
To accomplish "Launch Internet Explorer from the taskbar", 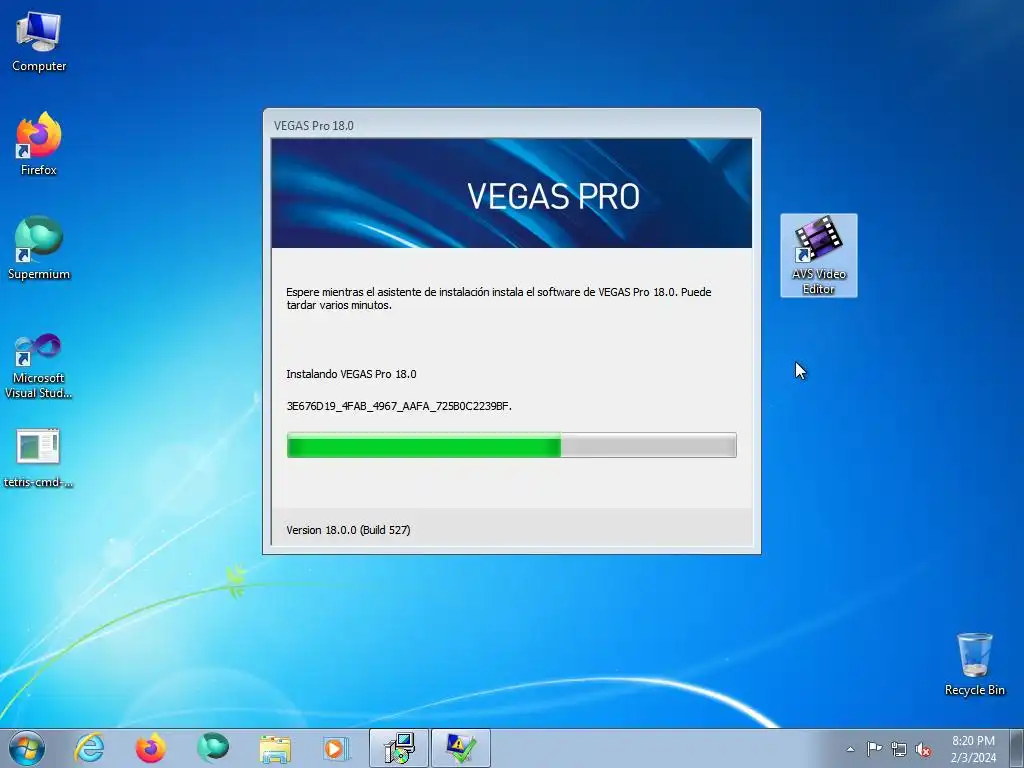I will tap(89, 748).
